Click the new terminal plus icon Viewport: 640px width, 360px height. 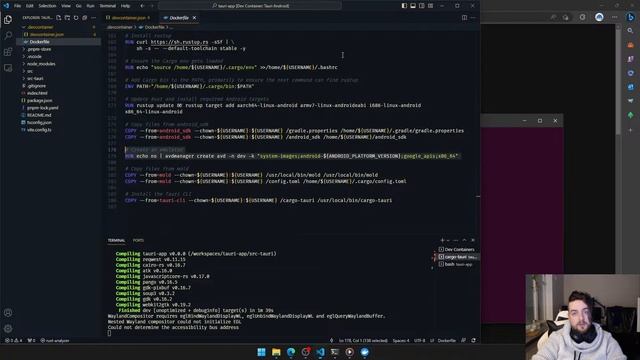tap(442, 240)
